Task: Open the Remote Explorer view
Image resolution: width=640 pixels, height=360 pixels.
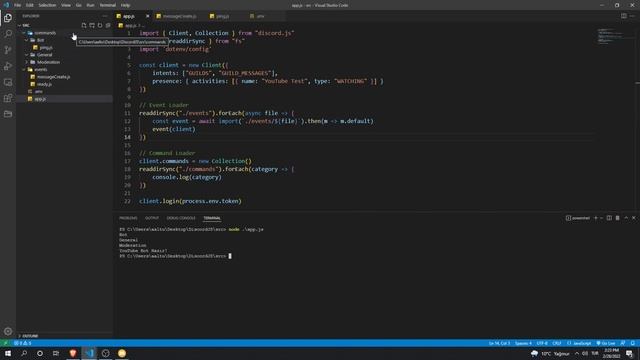Action: coord(8,82)
